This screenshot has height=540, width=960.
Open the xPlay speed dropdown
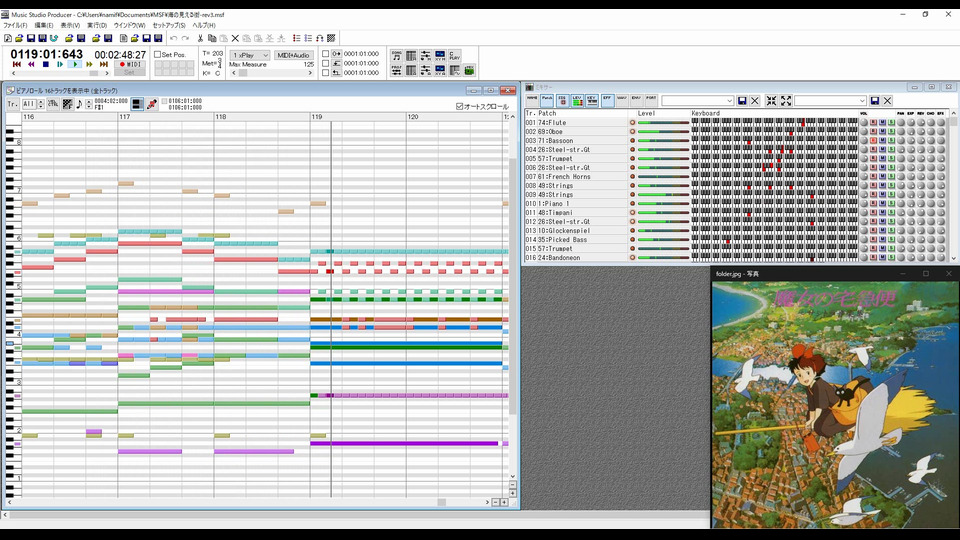(249, 55)
